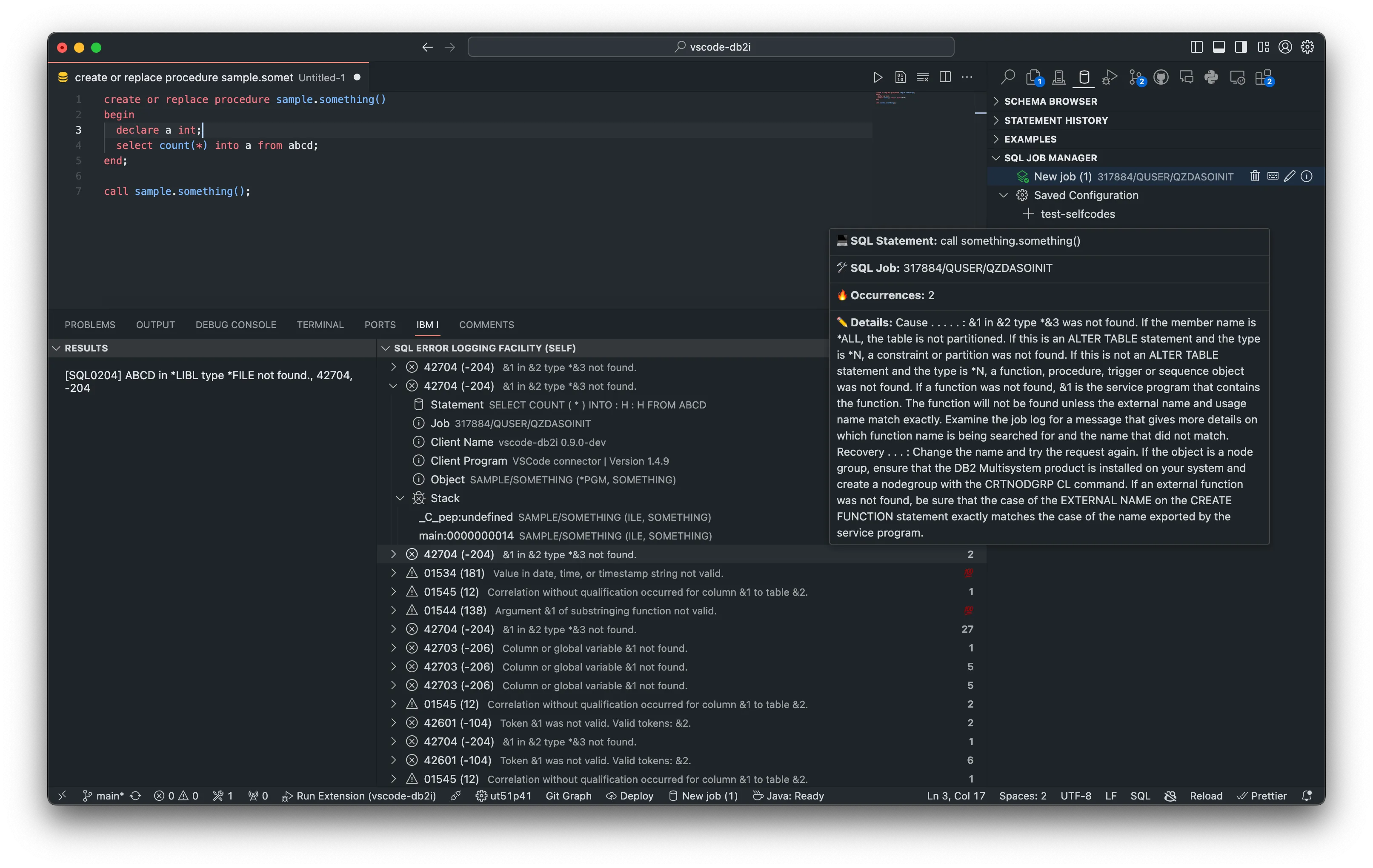
Task: Open the TERMINAL tab
Action: tap(320, 324)
